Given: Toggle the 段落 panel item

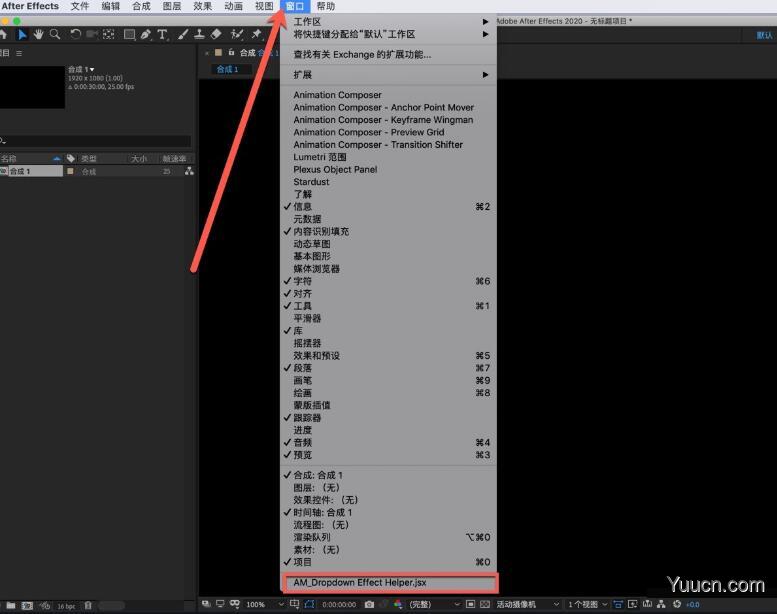Looking at the screenshot, I should [x=388, y=368].
